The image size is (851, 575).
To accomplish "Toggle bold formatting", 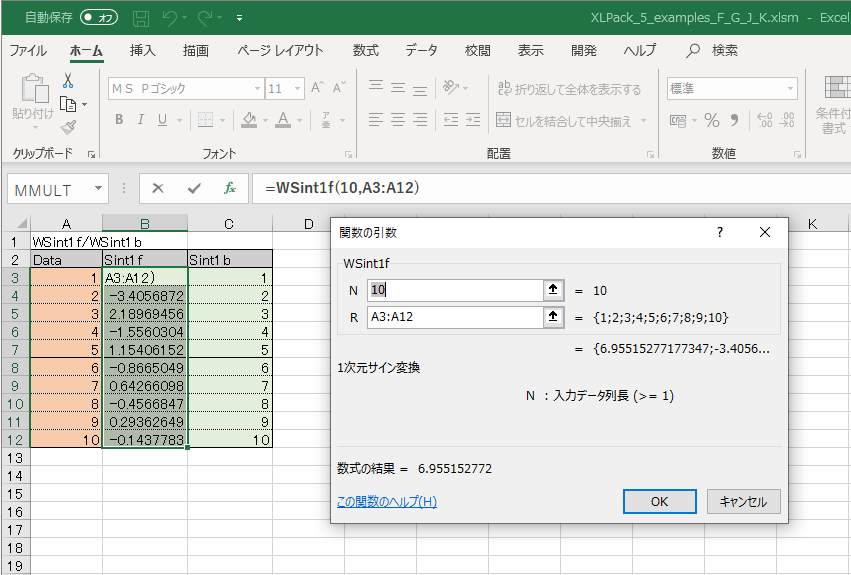I will (x=118, y=120).
